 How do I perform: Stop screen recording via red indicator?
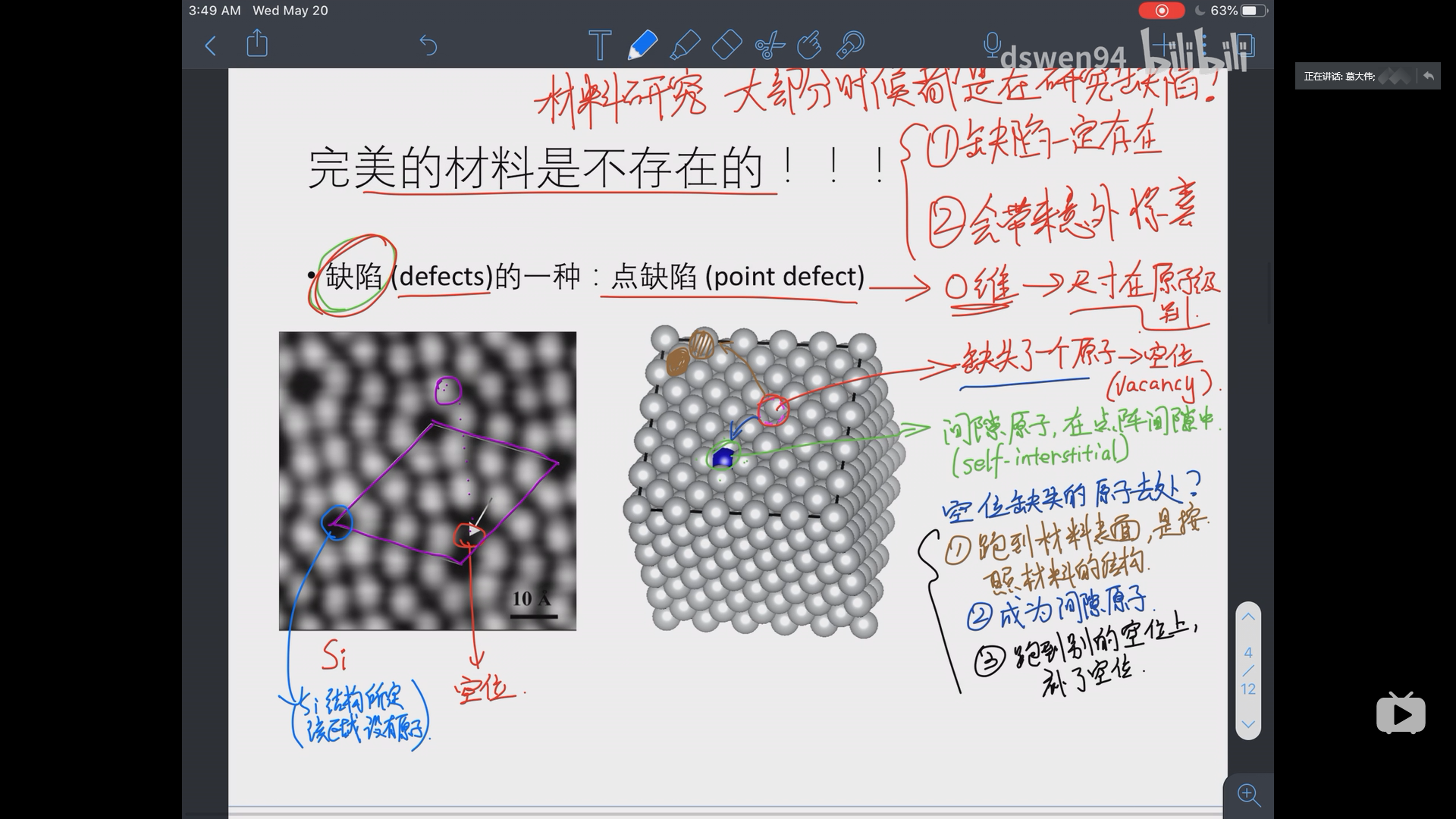point(1161,11)
